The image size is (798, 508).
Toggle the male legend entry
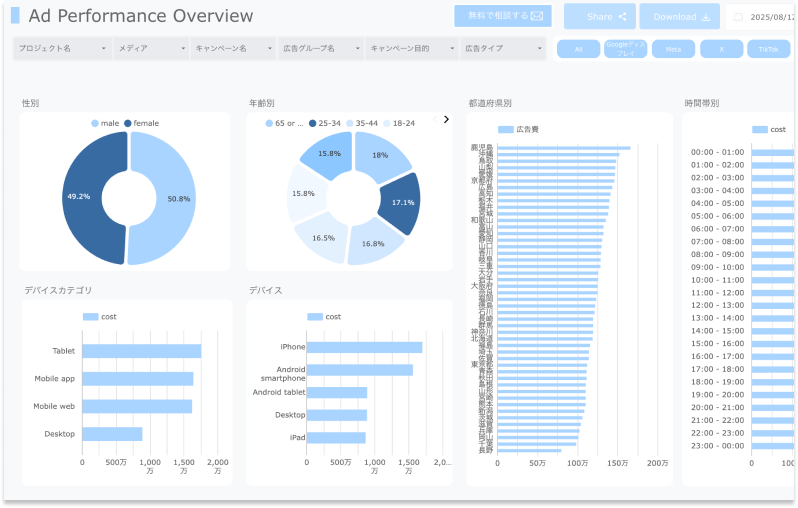(105, 123)
